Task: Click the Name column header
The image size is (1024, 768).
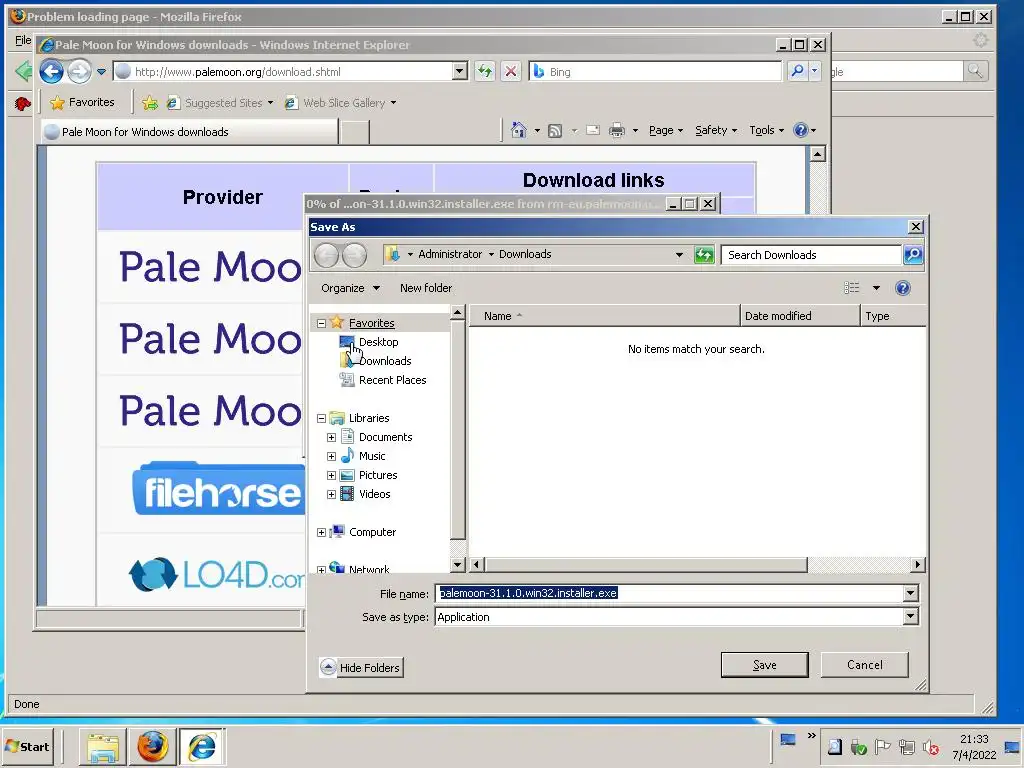Action: [x=605, y=316]
